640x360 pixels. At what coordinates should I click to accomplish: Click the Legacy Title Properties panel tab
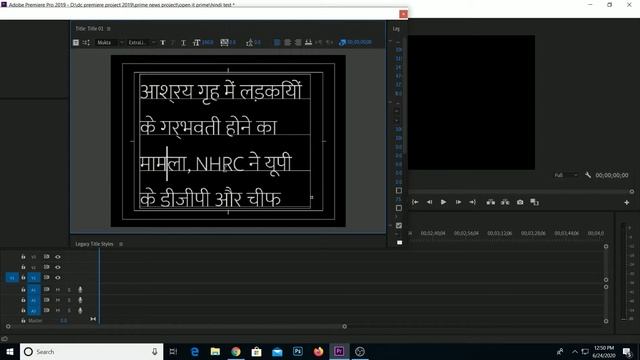pyautogui.click(x=396, y=29)
